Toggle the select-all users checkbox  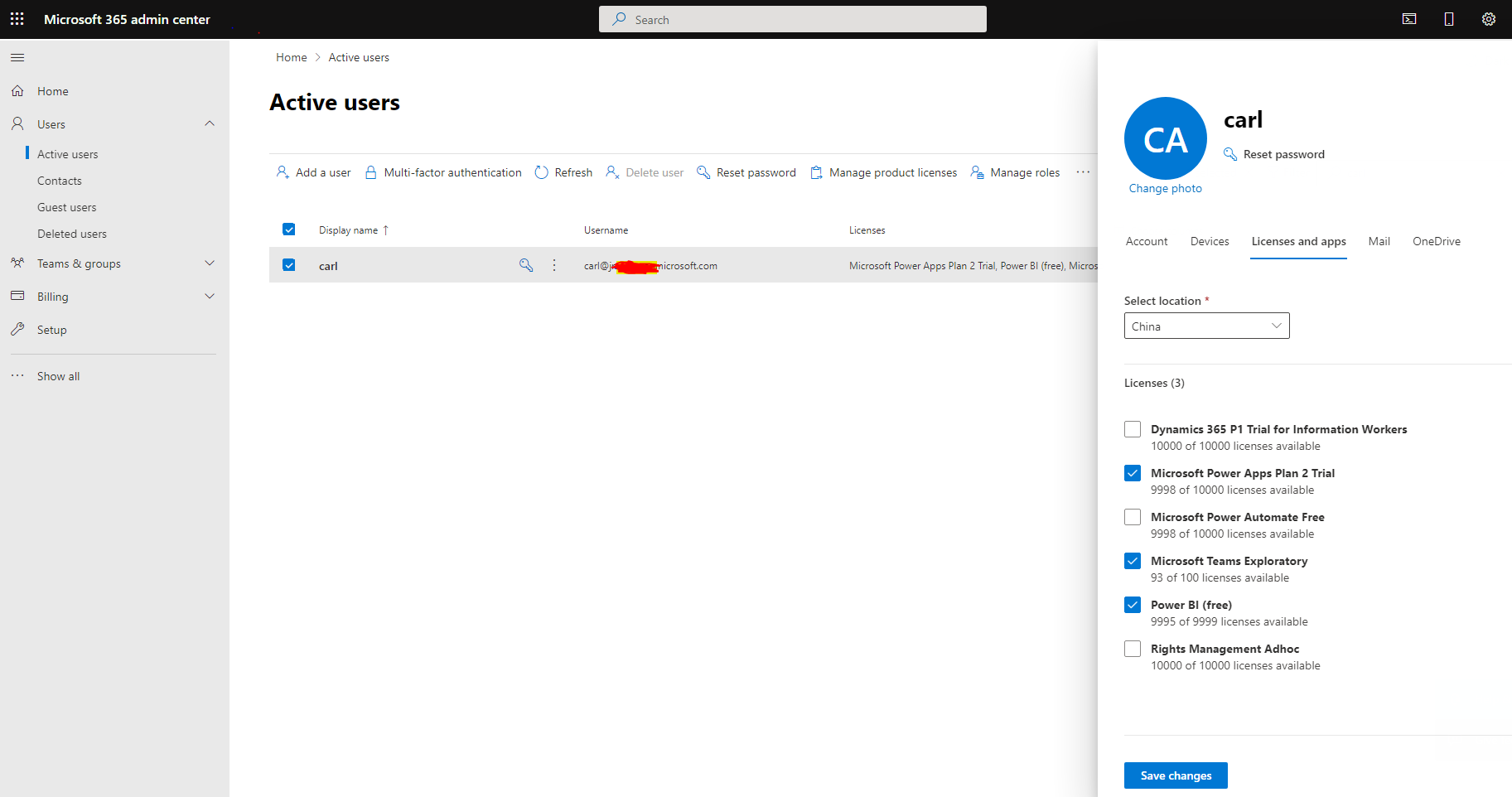coord(289,229)
